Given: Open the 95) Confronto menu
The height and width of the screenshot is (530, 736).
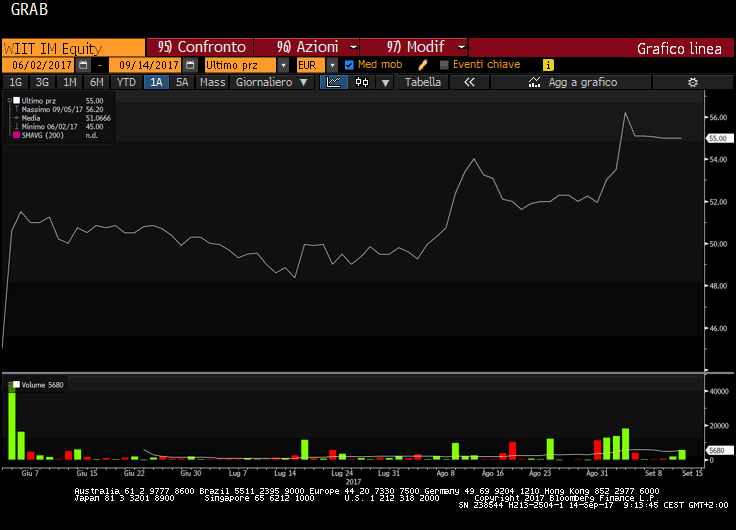Looking at the screenshot, I should [x=200, y=47].
